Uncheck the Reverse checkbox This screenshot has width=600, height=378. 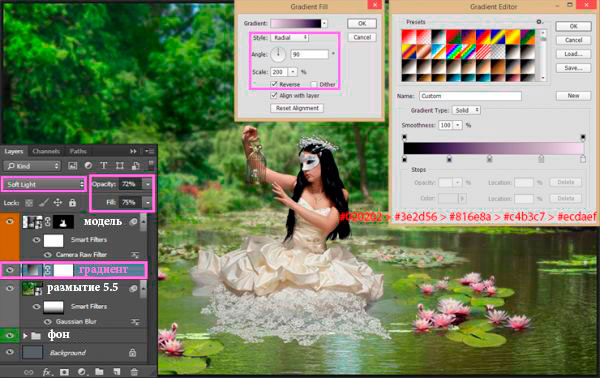[x=274, y=84]
